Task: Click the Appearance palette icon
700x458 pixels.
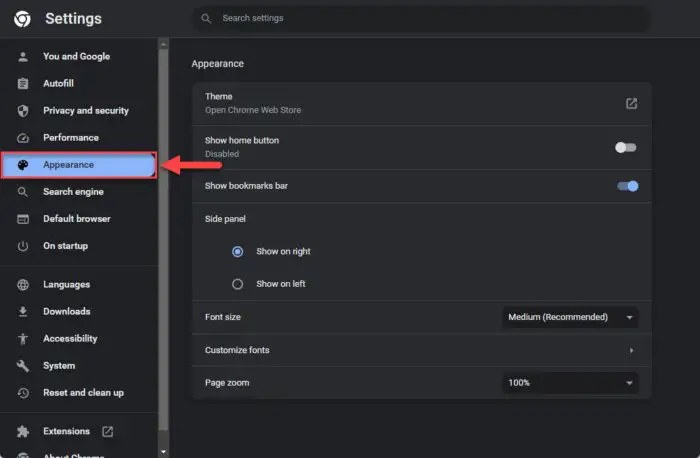Action: point(23,165)
